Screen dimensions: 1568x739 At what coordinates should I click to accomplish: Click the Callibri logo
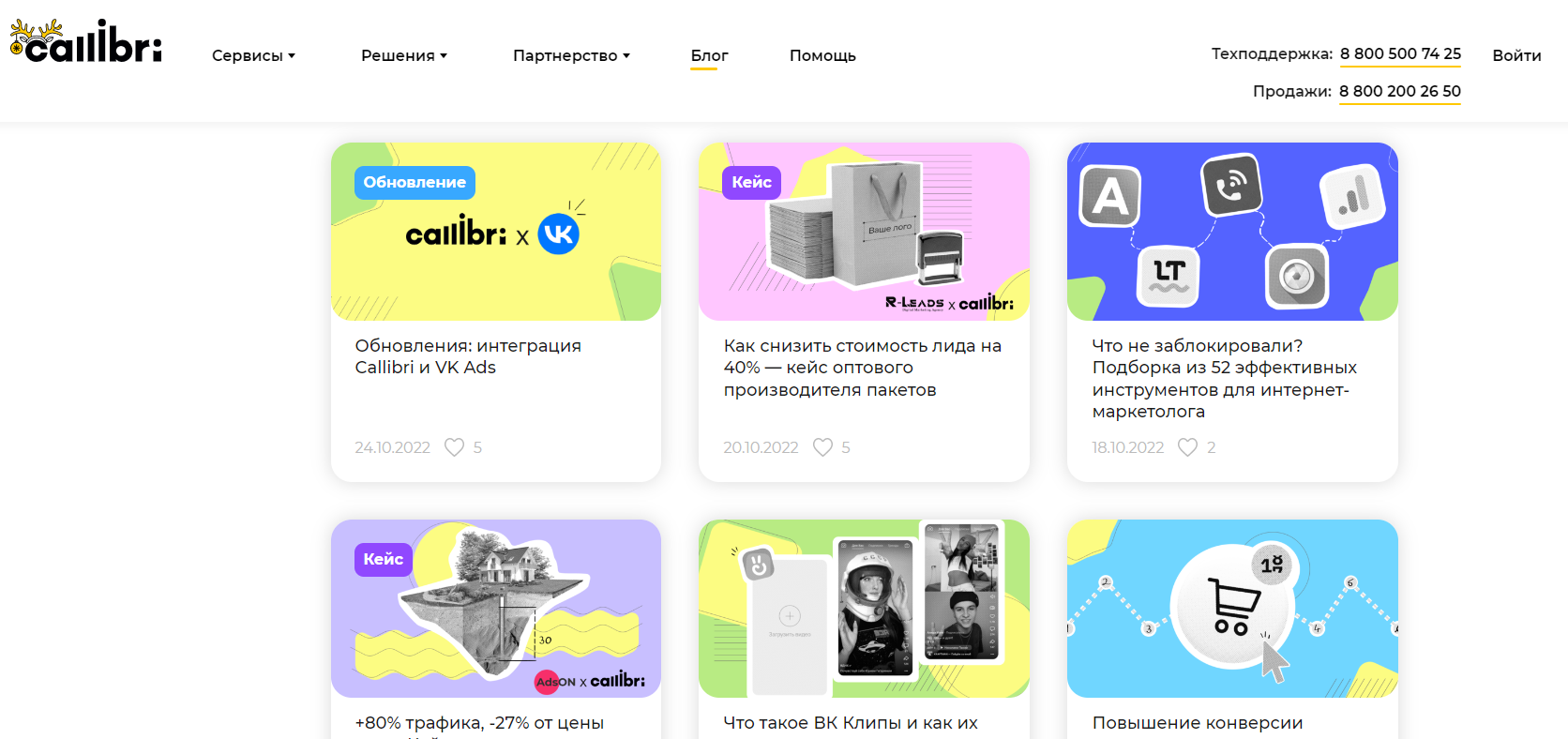pyautogui.click(x=85, y=41)
